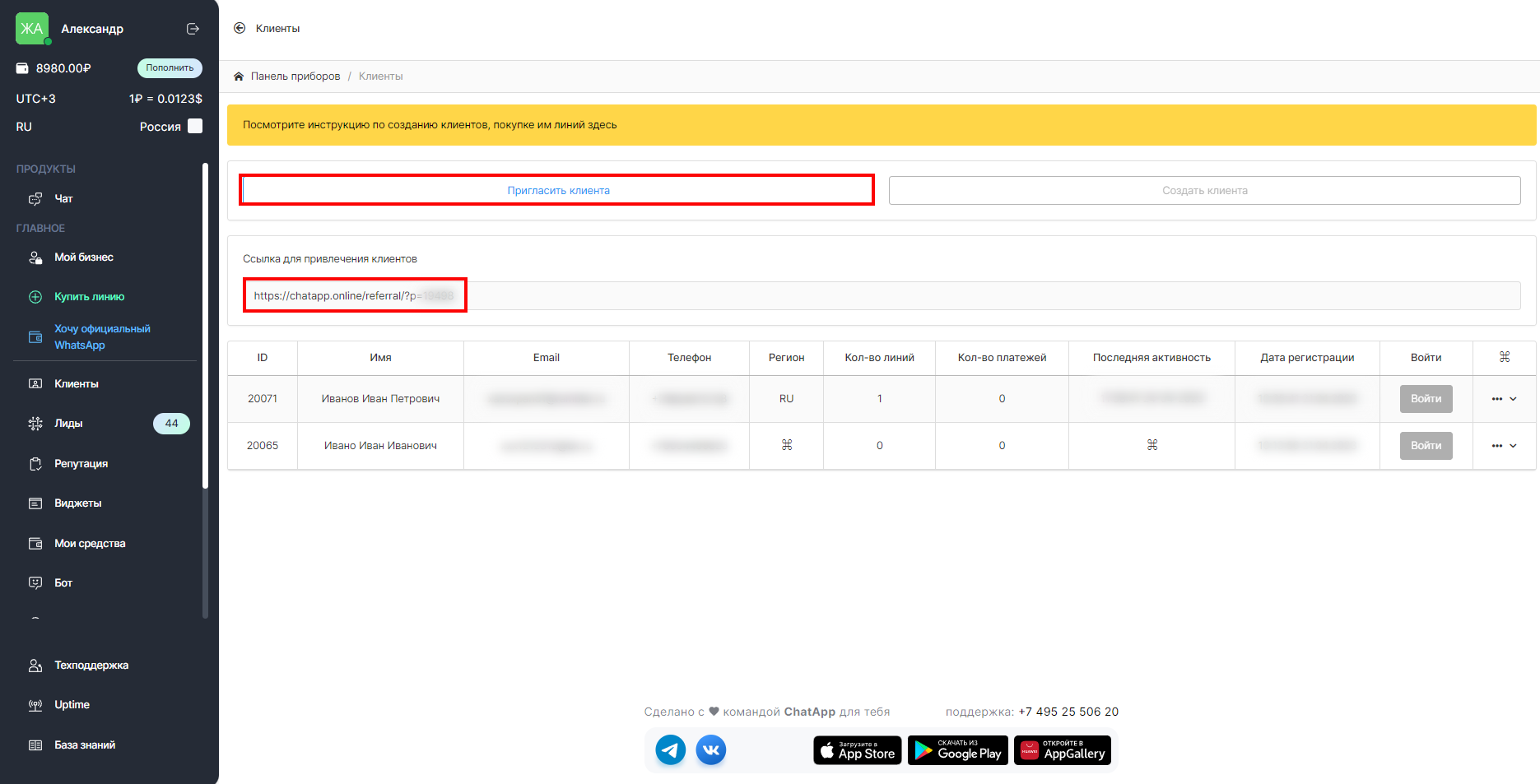
Task: Click the logout icon next to Александр
Action: tap(193, 29)
